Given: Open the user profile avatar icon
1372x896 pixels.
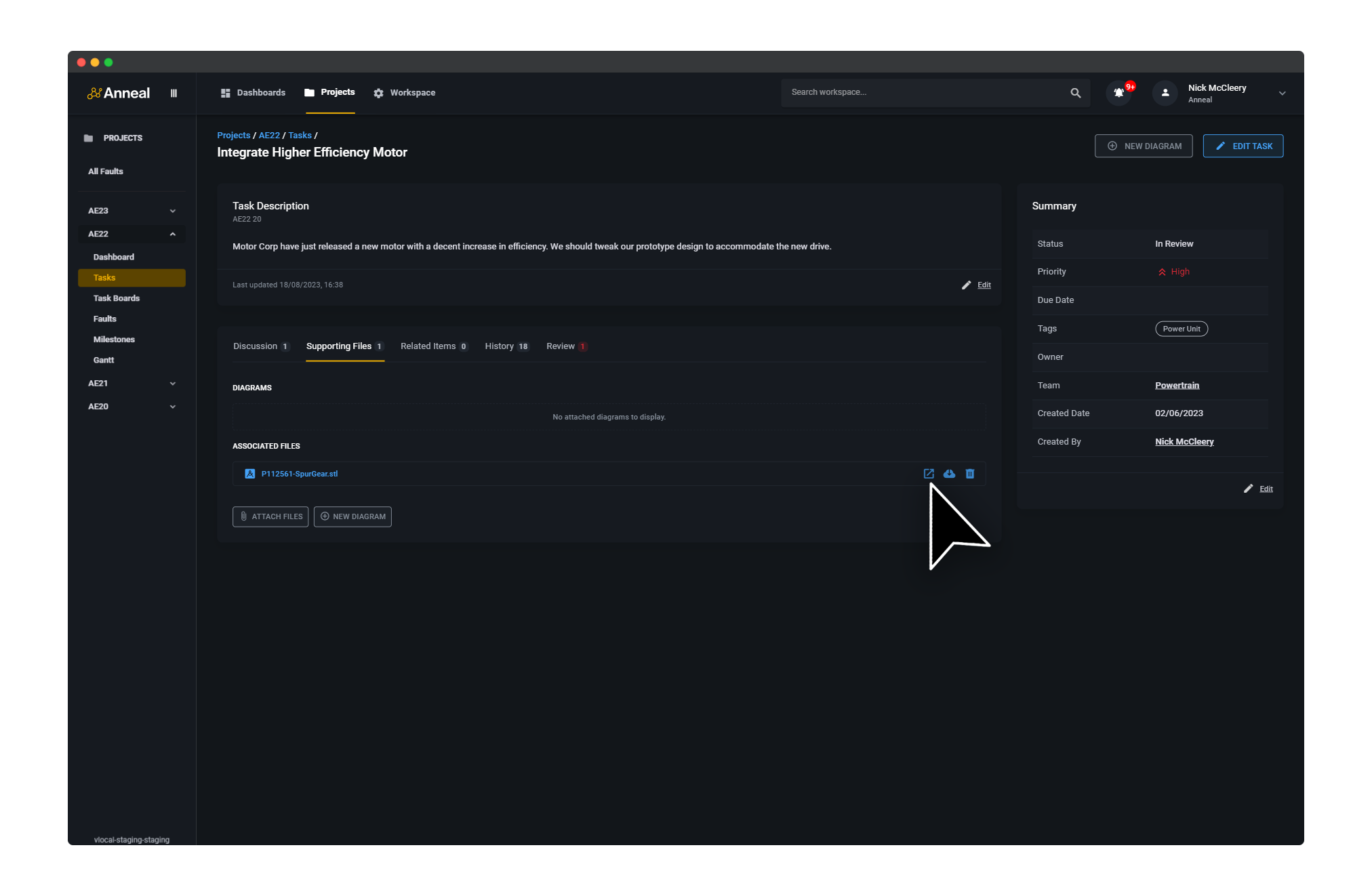Looking at the screenshot, I should coord(1164,93).
